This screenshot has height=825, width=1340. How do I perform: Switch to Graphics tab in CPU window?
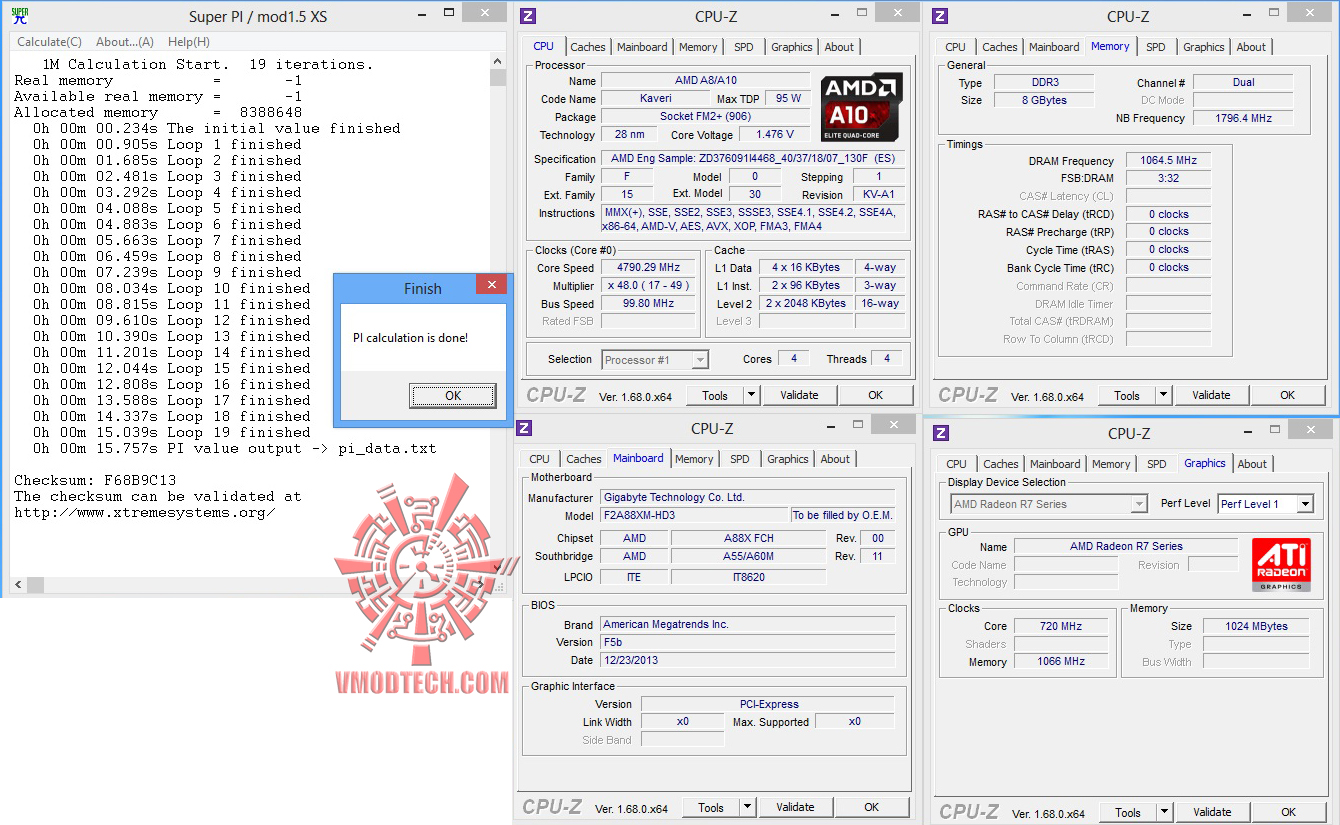click(x=792, y=47)
